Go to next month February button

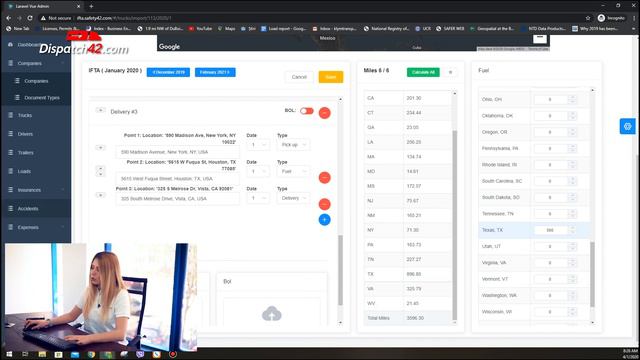tap(215, 72)
